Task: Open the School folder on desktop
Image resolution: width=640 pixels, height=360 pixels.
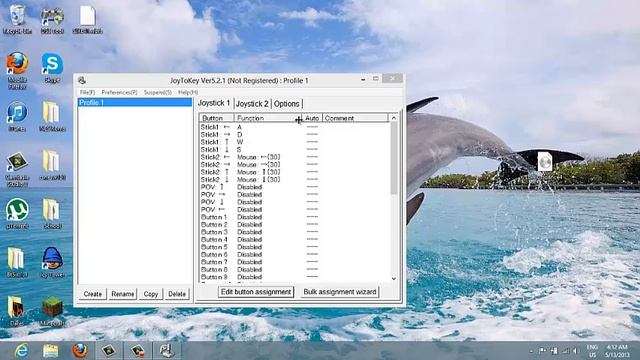Action: [x=52, y=214]
